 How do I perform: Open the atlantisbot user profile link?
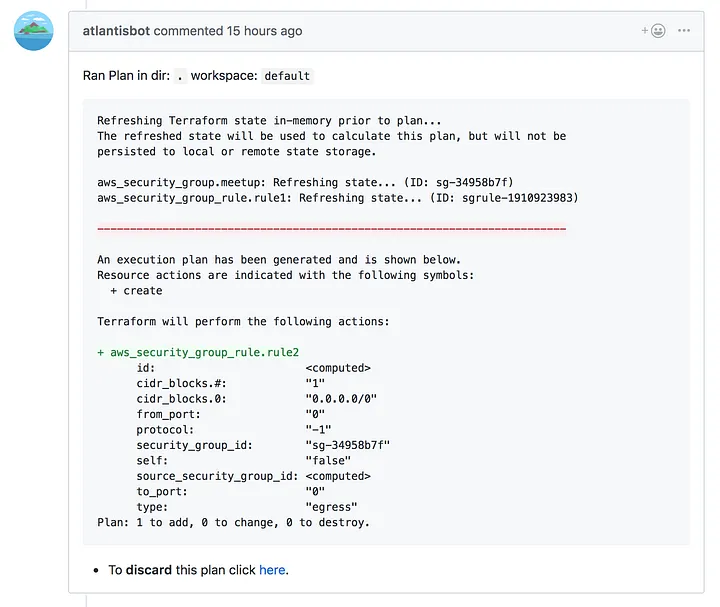point(116,31)
